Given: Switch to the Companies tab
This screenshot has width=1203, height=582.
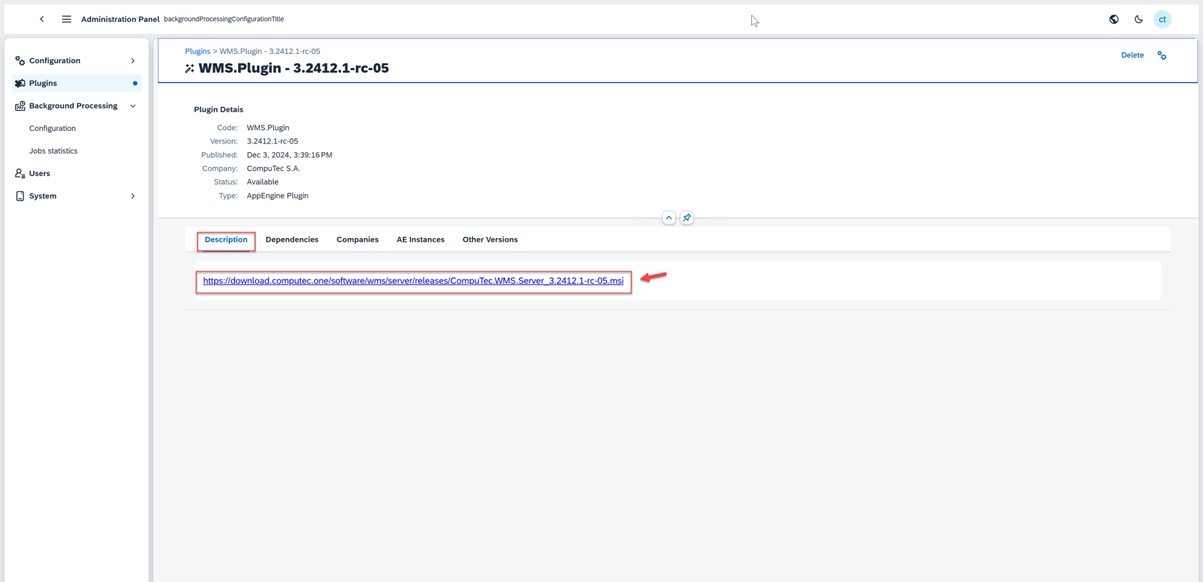Looking at the screenshot, I should click(357, 240).
